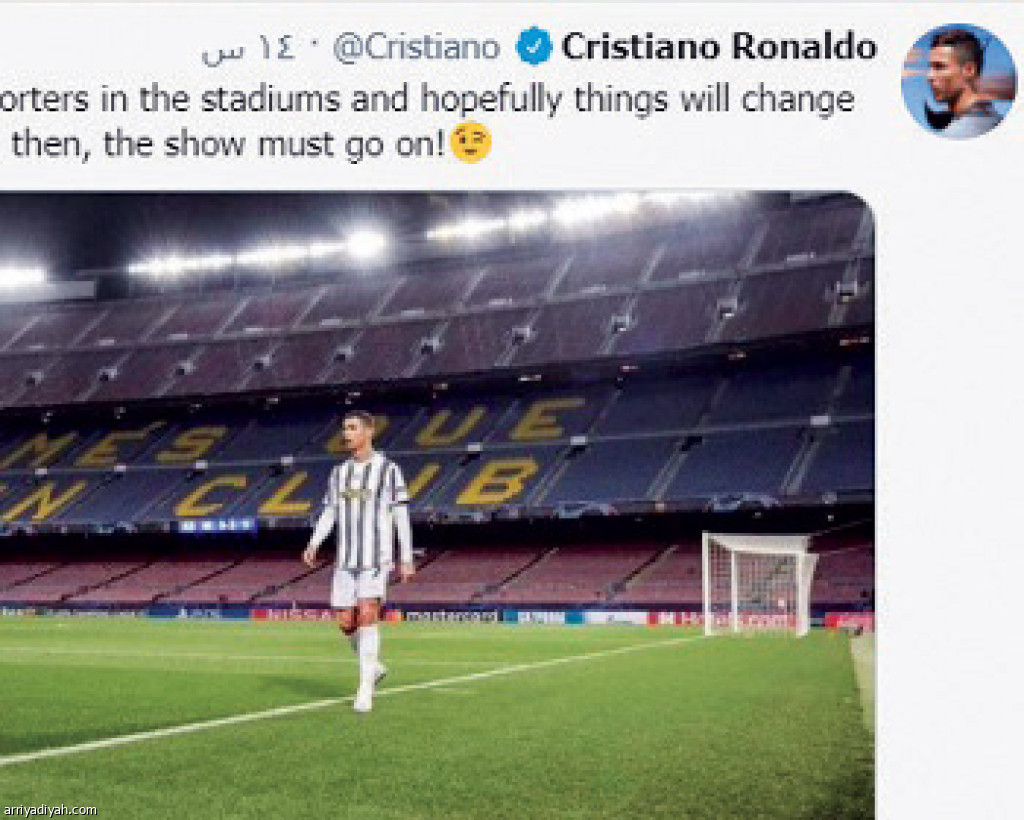The height and width of the screenshot is (820, 1024).
Task: Click the arriyadiyah.com watermark
Action: click(x=50, y=810)
